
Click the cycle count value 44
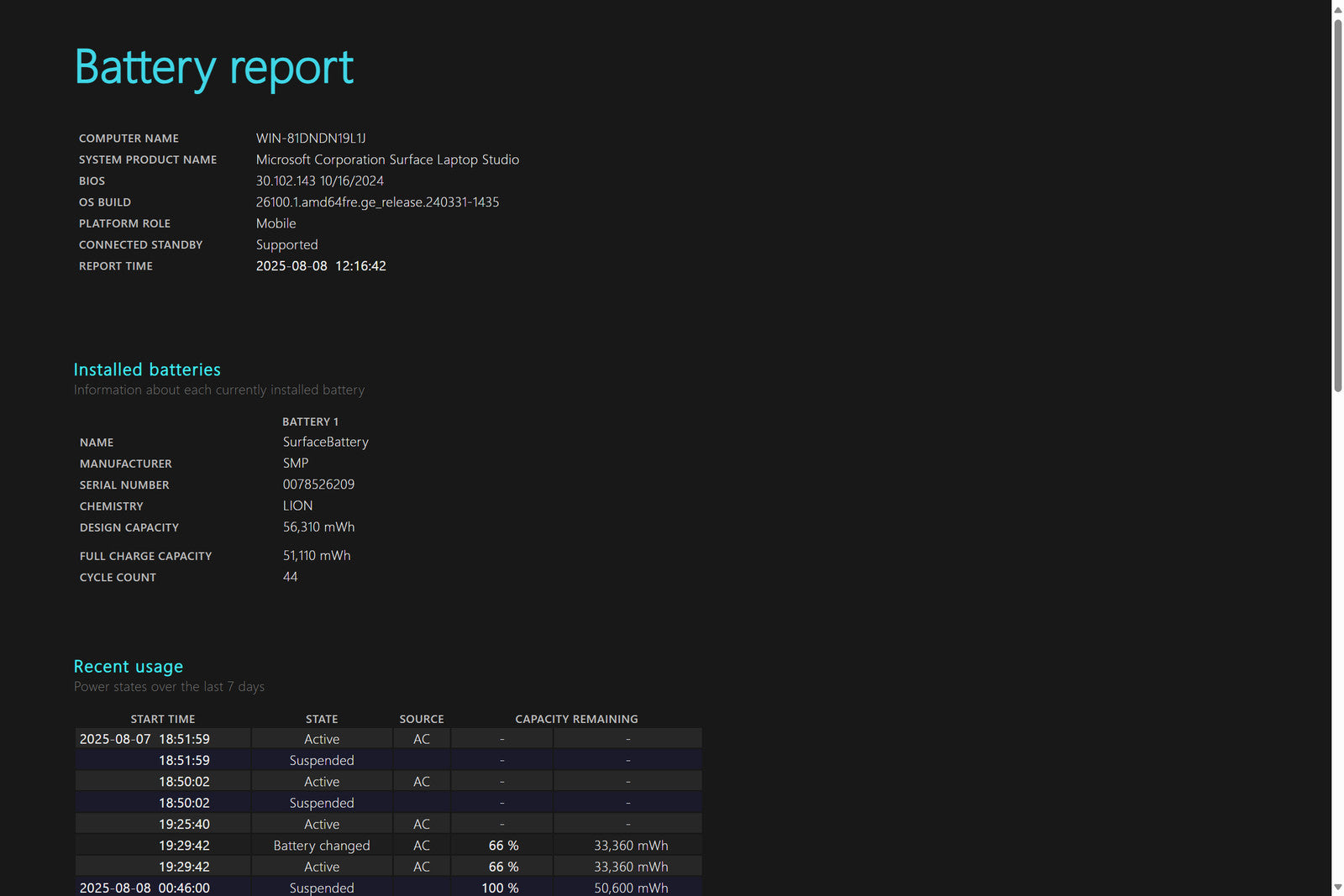coord(290,577)
